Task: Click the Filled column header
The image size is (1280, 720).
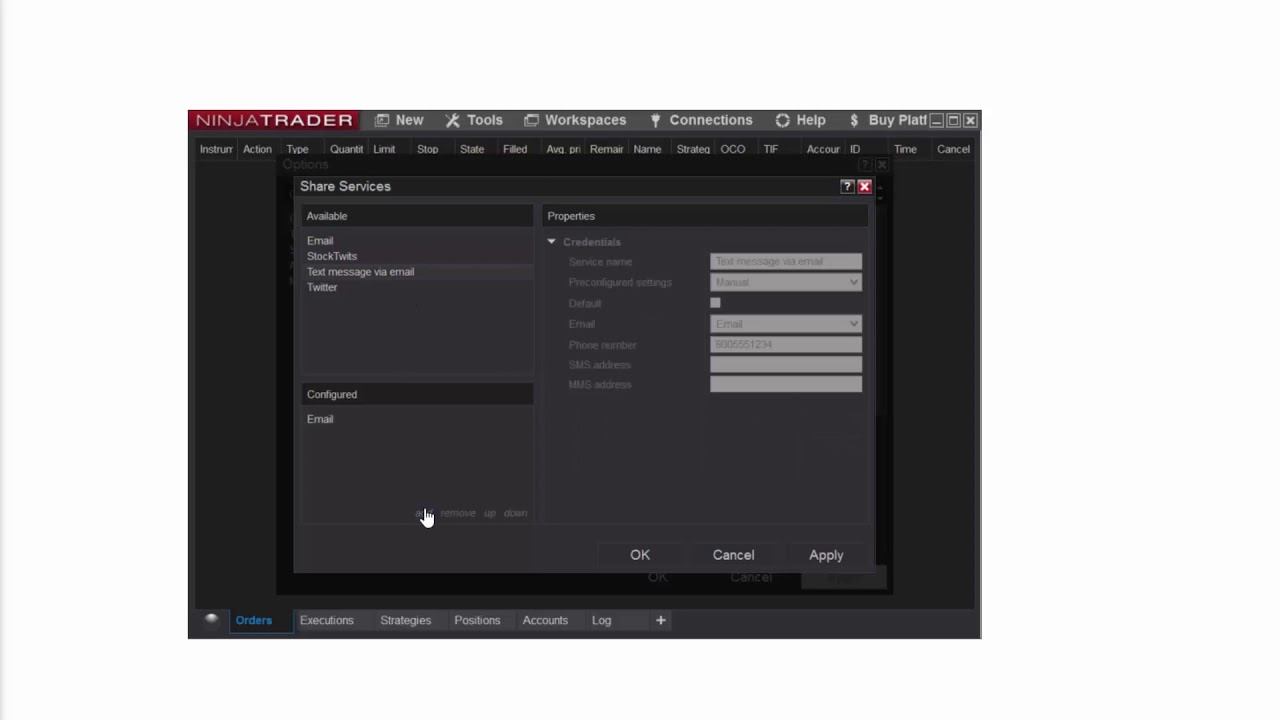Action: coord(515,149)
